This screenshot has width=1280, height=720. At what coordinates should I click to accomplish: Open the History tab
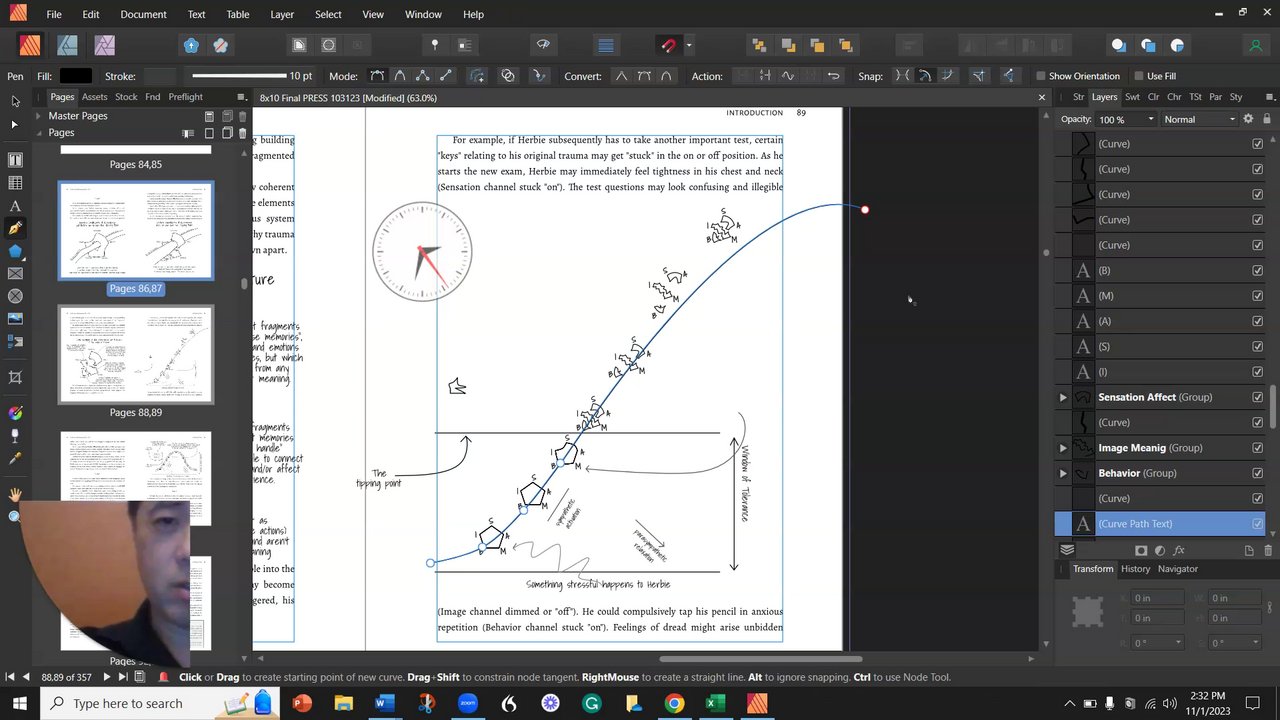click(1135, 569)
